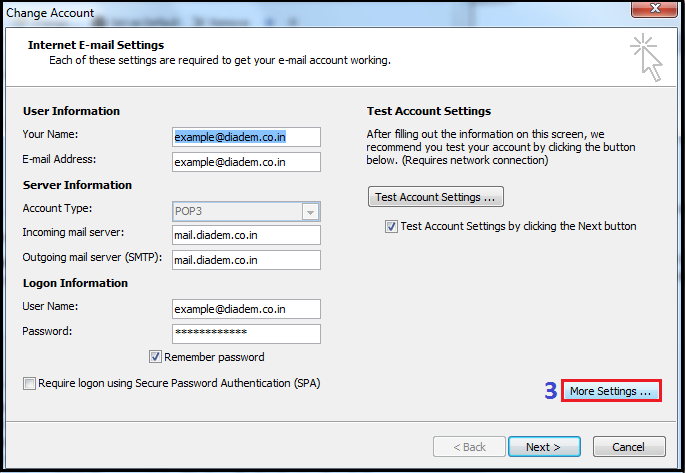Disable testing settings on Next checkbox

391,227
